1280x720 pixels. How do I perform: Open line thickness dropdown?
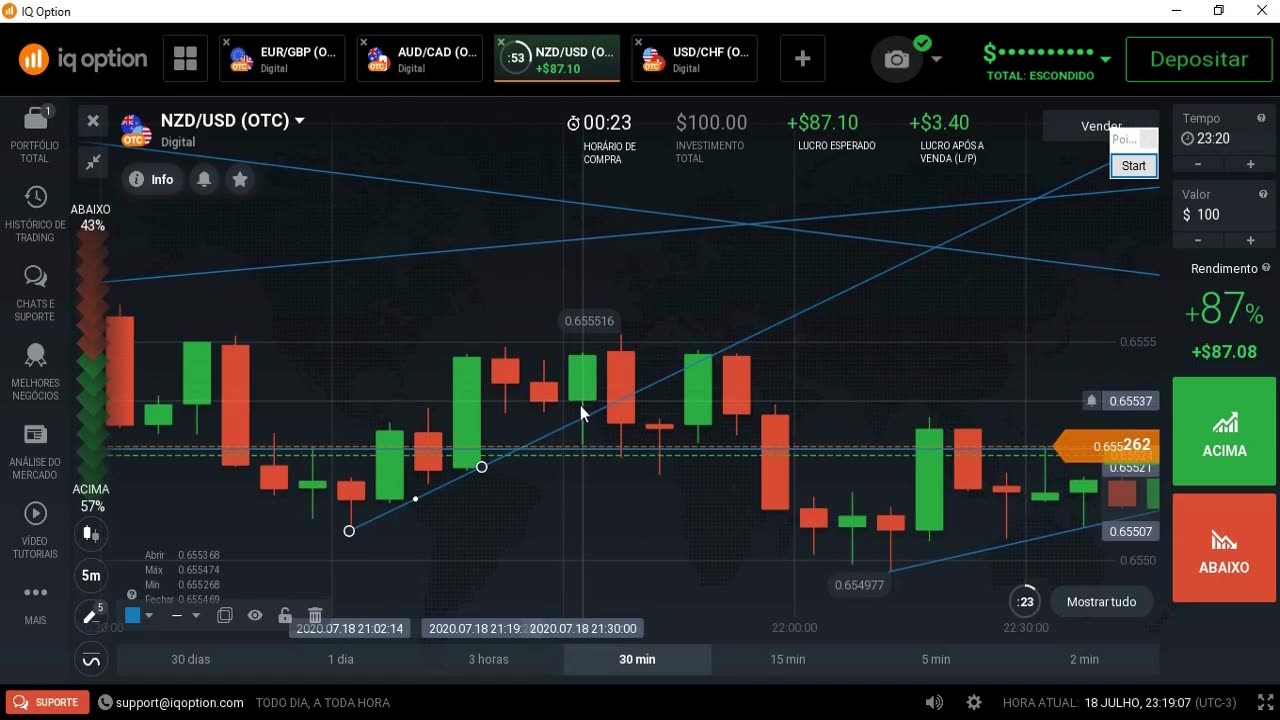185,616
